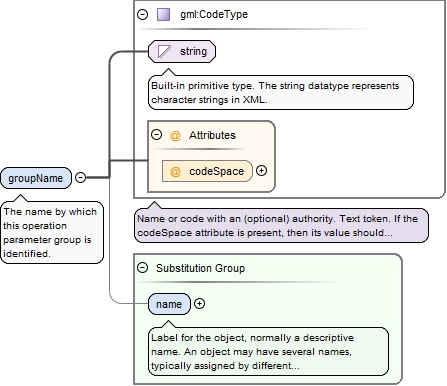447x386 pixels.
Task: Select the name element node
Action: pos(169,304)
